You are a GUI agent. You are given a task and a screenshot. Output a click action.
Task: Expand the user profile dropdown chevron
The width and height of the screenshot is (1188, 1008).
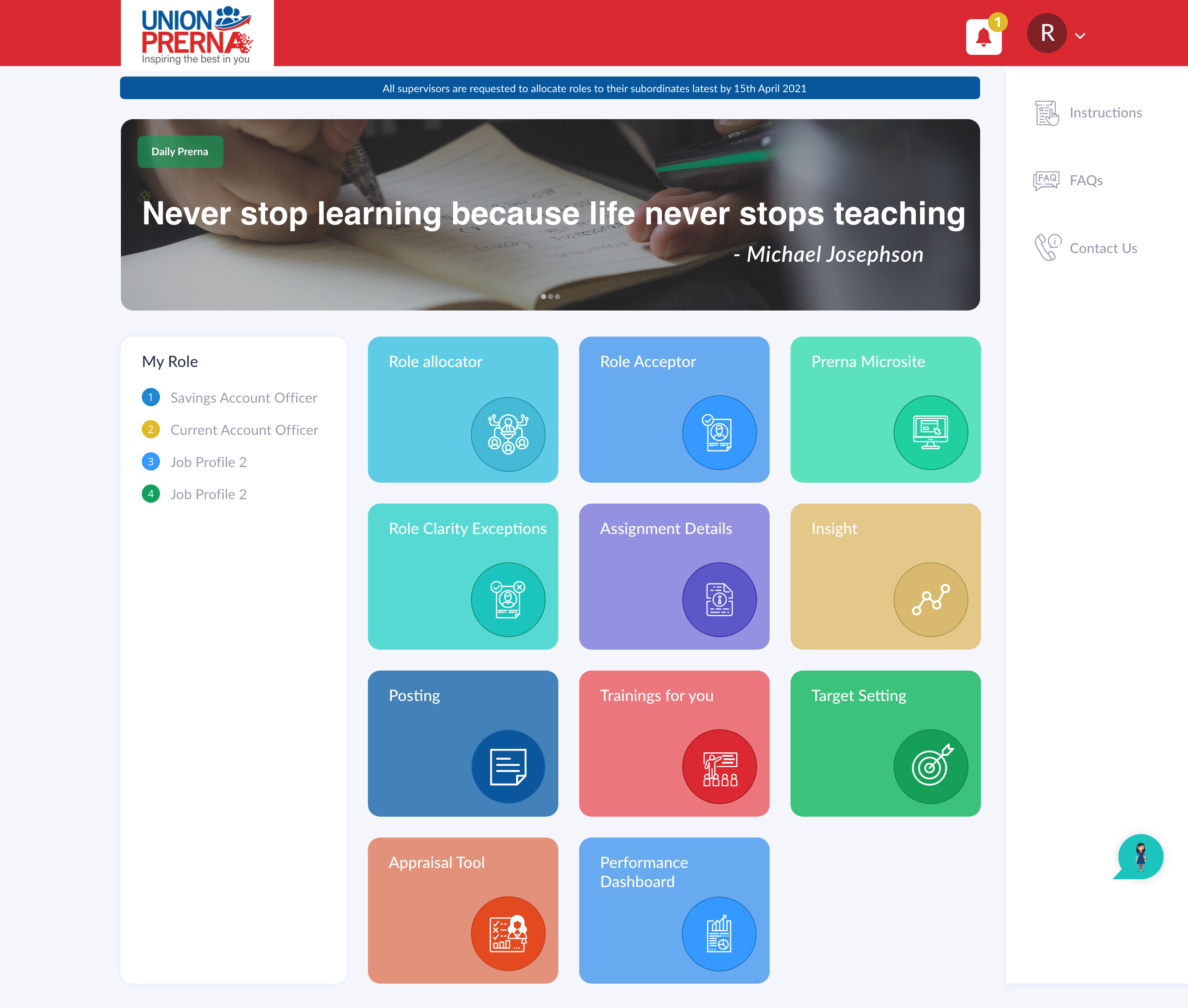point(1079,35)
